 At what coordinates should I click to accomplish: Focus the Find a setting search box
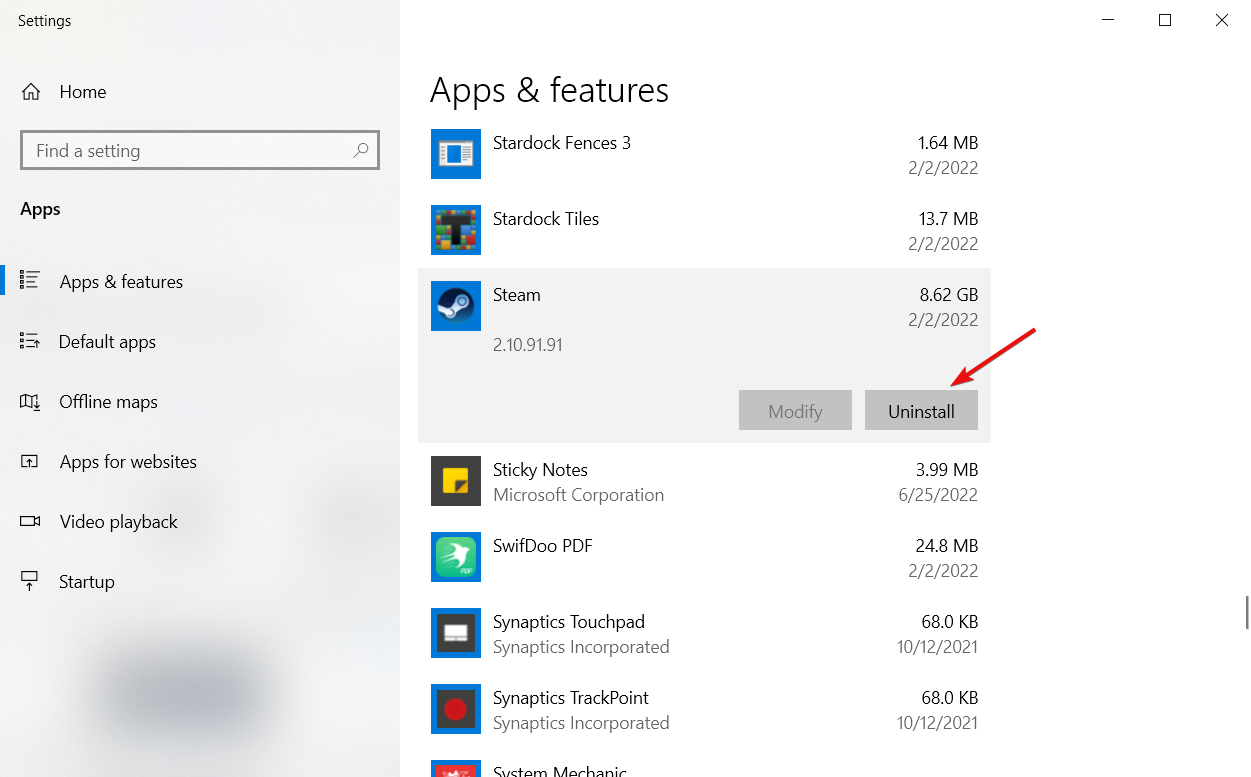200,151
